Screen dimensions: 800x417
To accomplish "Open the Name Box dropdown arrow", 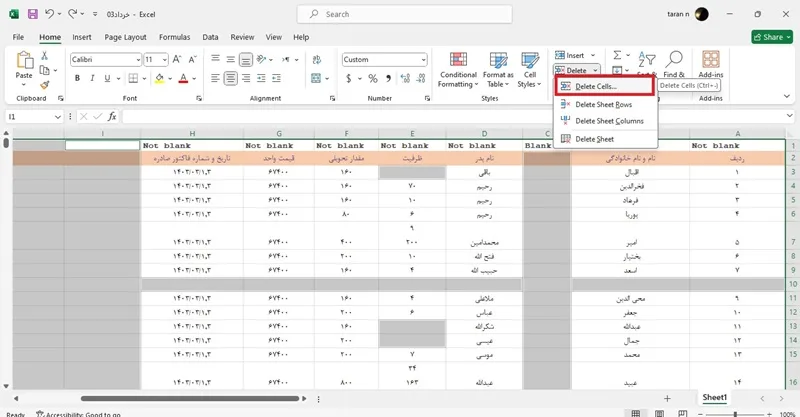I will (x=58, y=117).
